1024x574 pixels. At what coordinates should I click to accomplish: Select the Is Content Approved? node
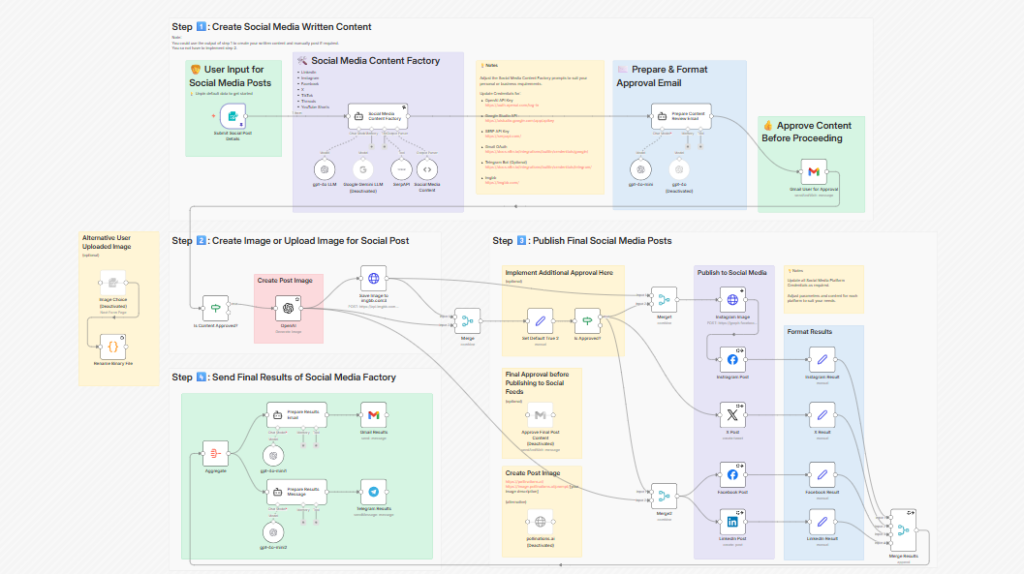coord(216,308)
